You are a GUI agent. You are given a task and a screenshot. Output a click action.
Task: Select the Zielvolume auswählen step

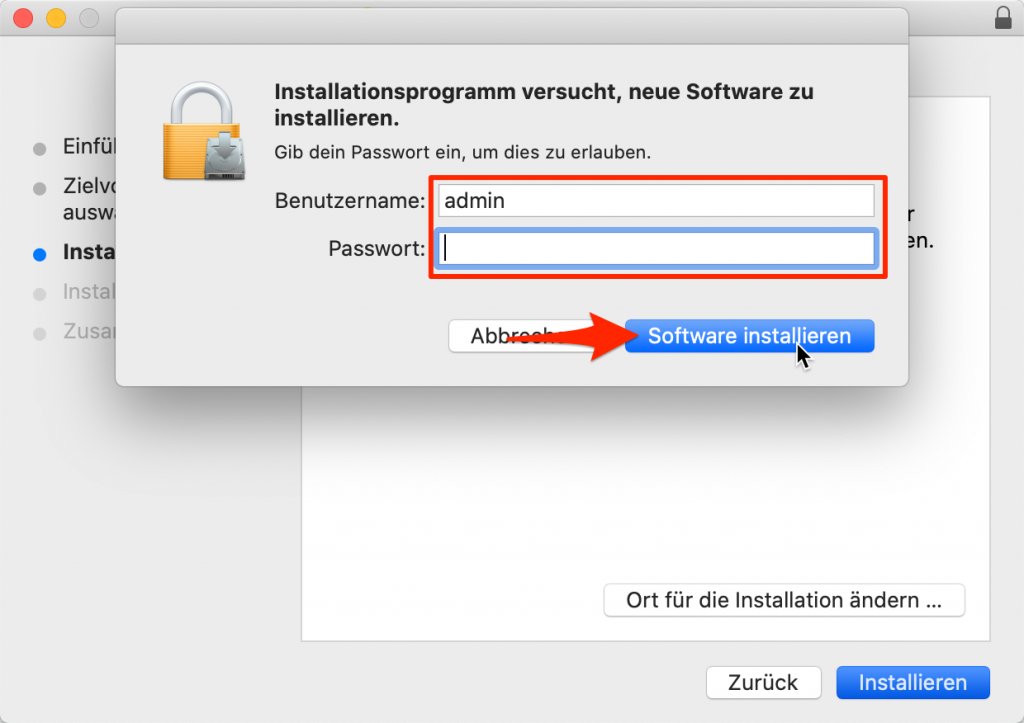click(89, 199)
